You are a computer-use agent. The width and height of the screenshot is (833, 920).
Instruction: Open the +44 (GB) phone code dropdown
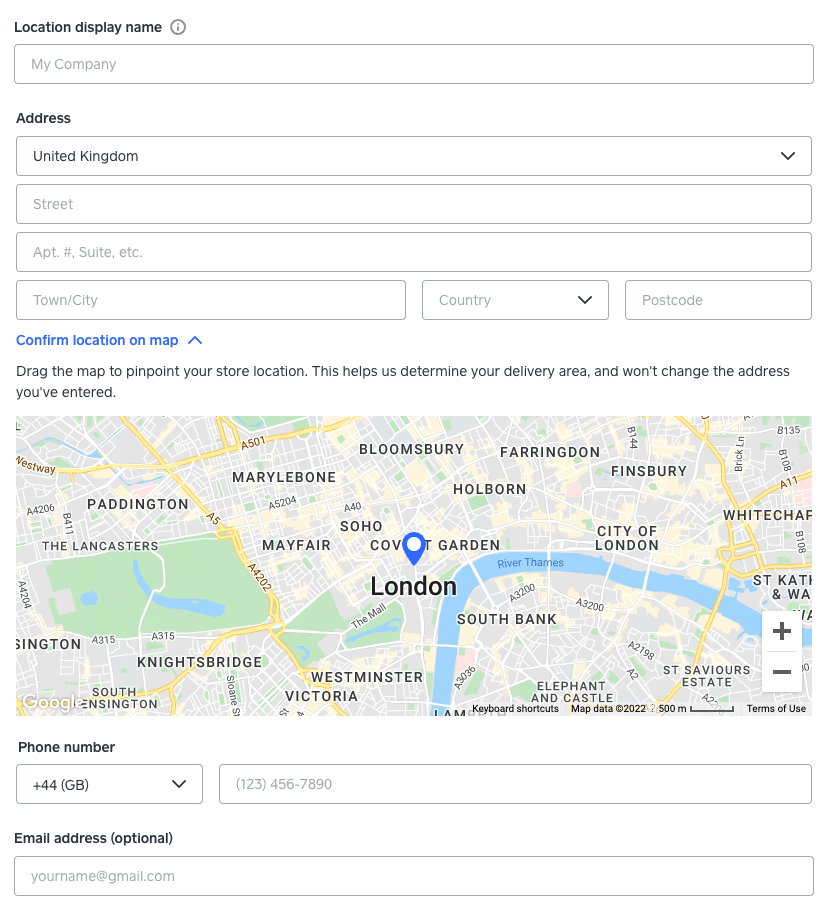(109, 784)
